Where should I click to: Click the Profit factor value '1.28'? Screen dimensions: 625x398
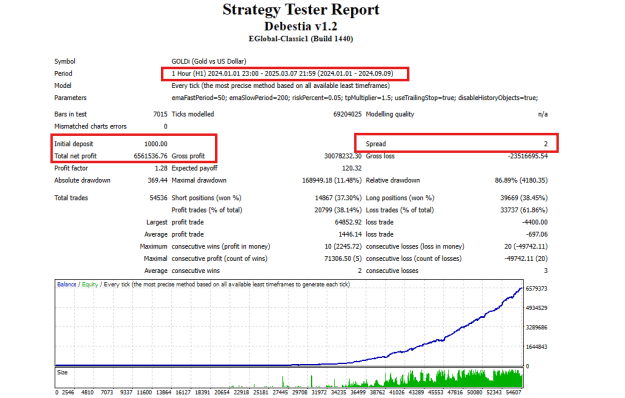click(x=161, y=168)
